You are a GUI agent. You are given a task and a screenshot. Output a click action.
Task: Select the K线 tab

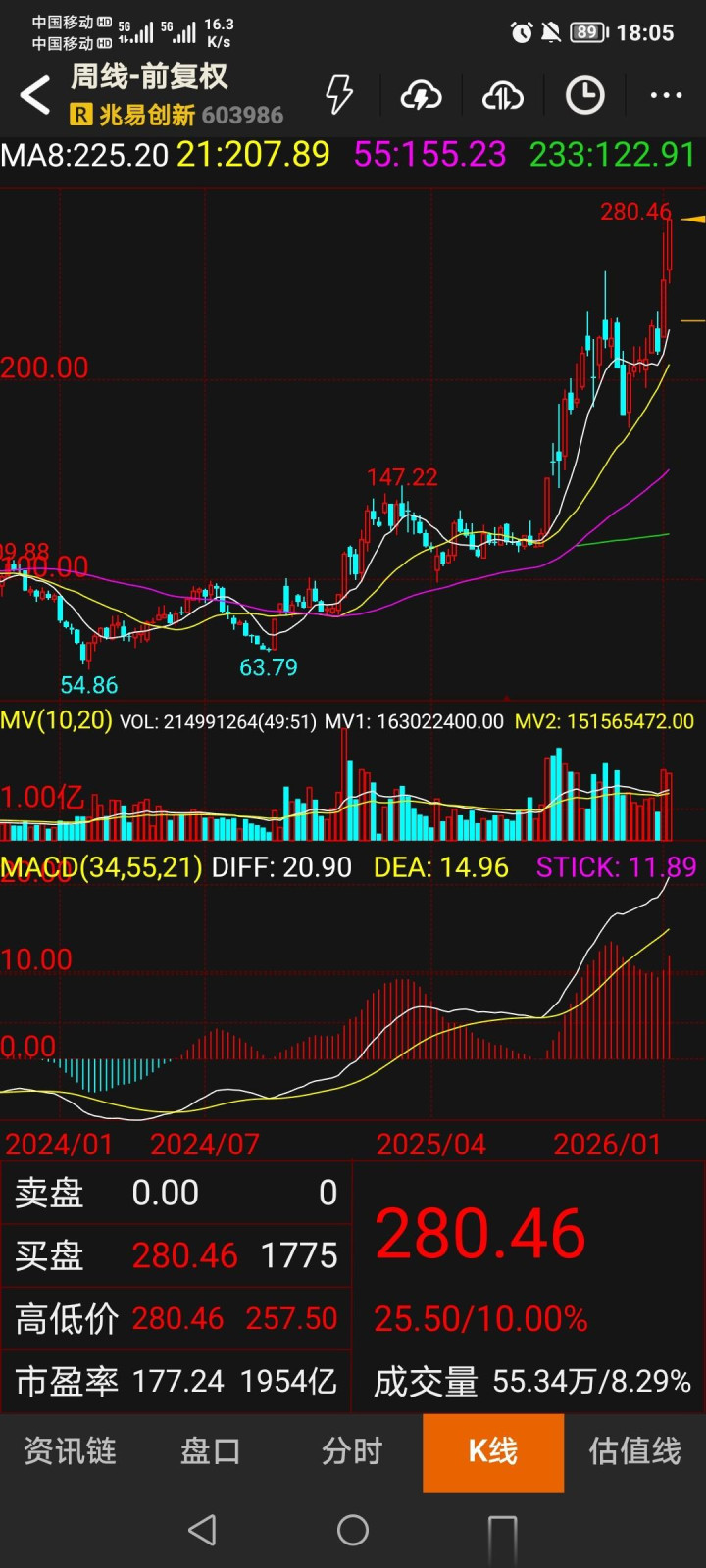pyautogui.click(x=493, y=1451)
